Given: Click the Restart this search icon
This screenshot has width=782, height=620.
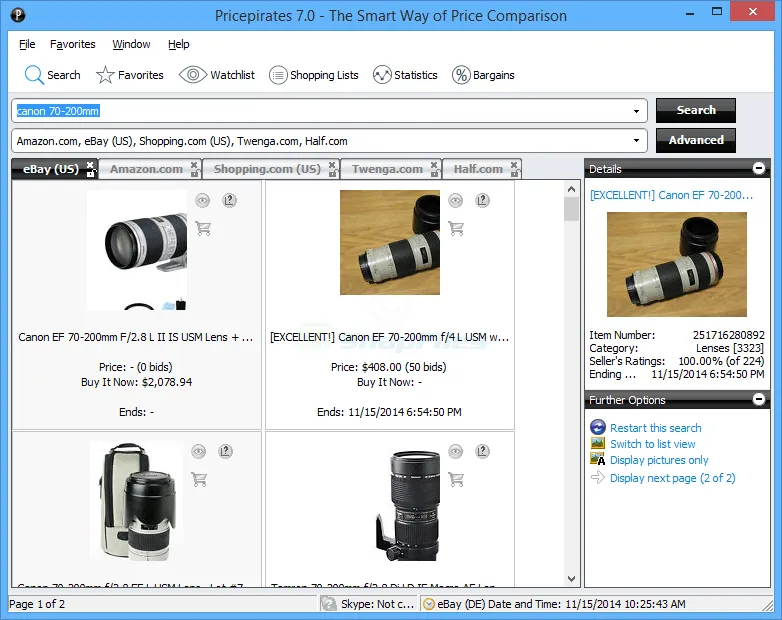Looking at the screenshot, I should pos(597,427).
